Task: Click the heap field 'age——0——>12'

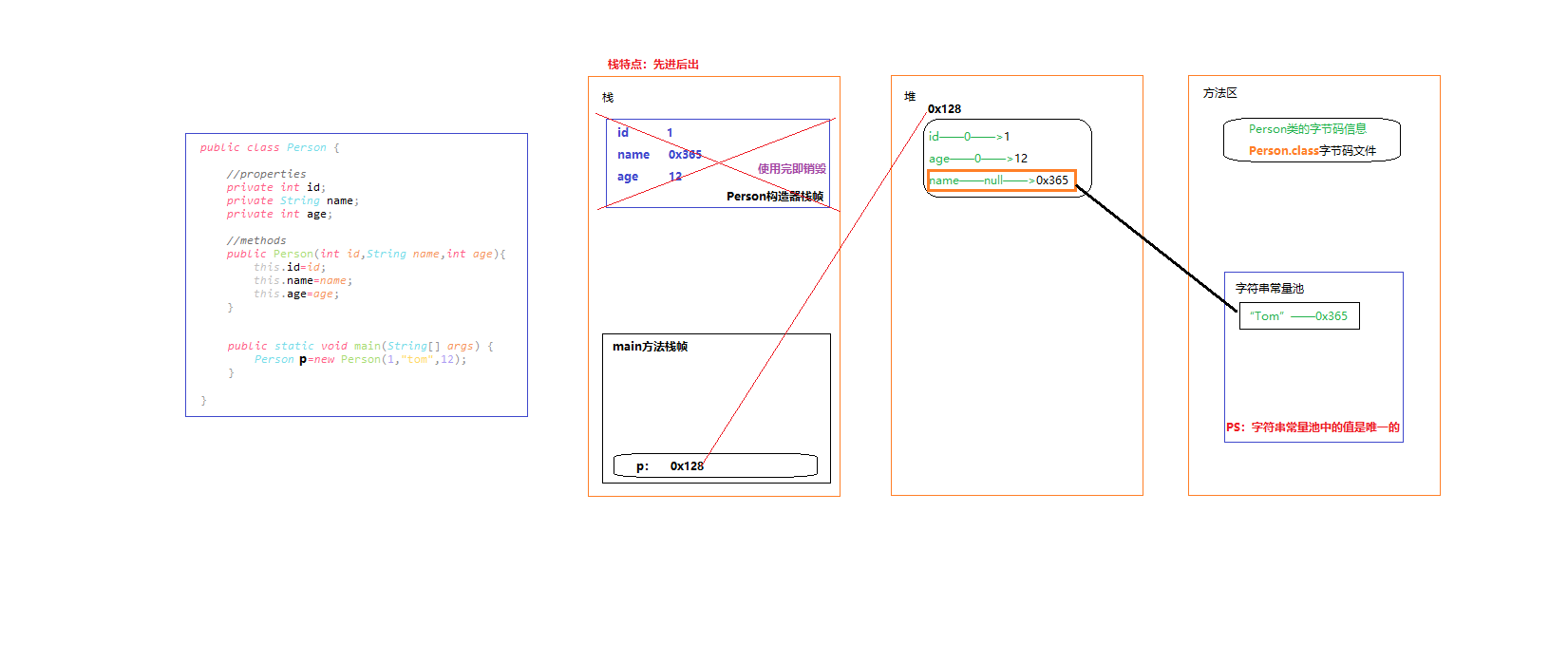Action: click(x=978, y=159)
